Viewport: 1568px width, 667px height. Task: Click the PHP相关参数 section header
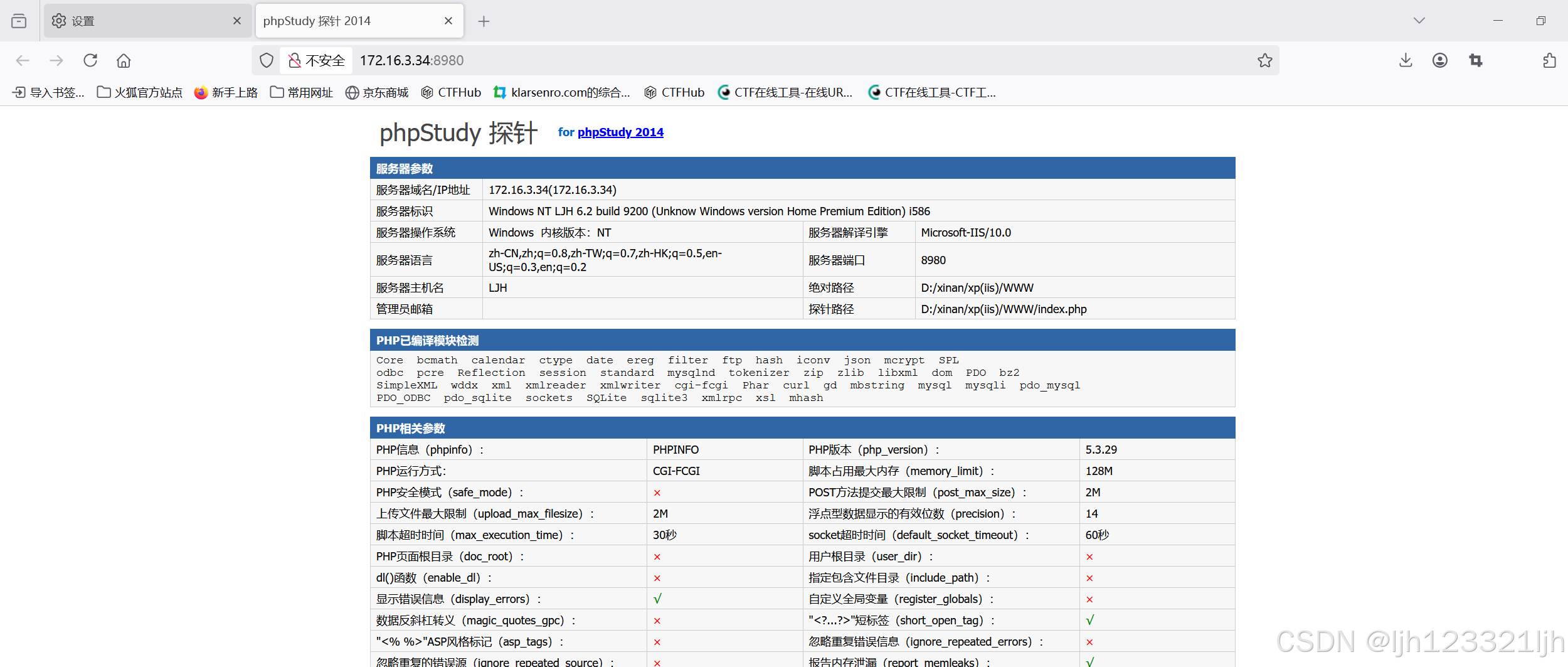[802, 428]
